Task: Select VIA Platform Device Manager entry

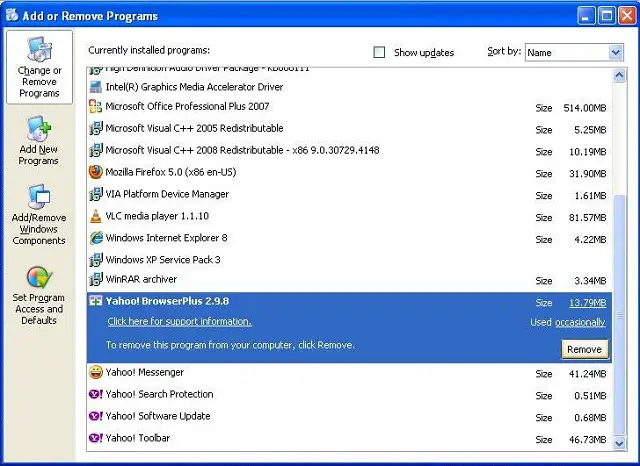Action: tap(349, 195)
